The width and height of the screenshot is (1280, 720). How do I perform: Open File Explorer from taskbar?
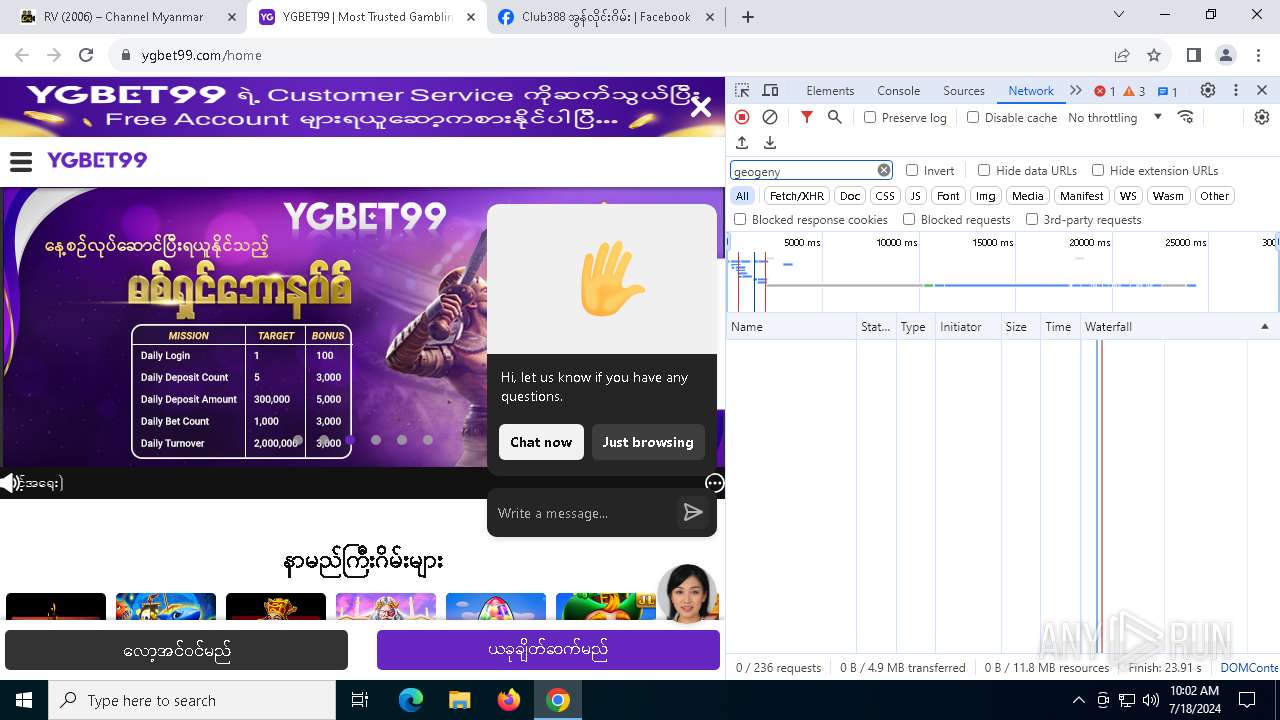click(459, 700)
